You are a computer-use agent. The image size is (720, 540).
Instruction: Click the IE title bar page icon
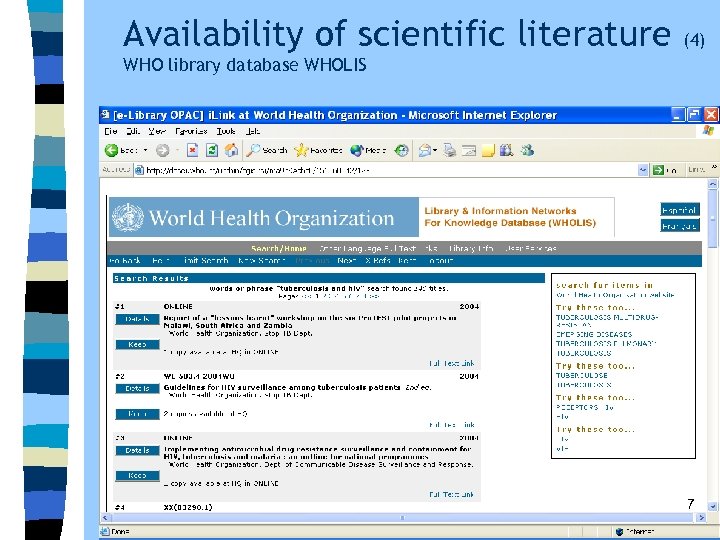click(105, 114)
